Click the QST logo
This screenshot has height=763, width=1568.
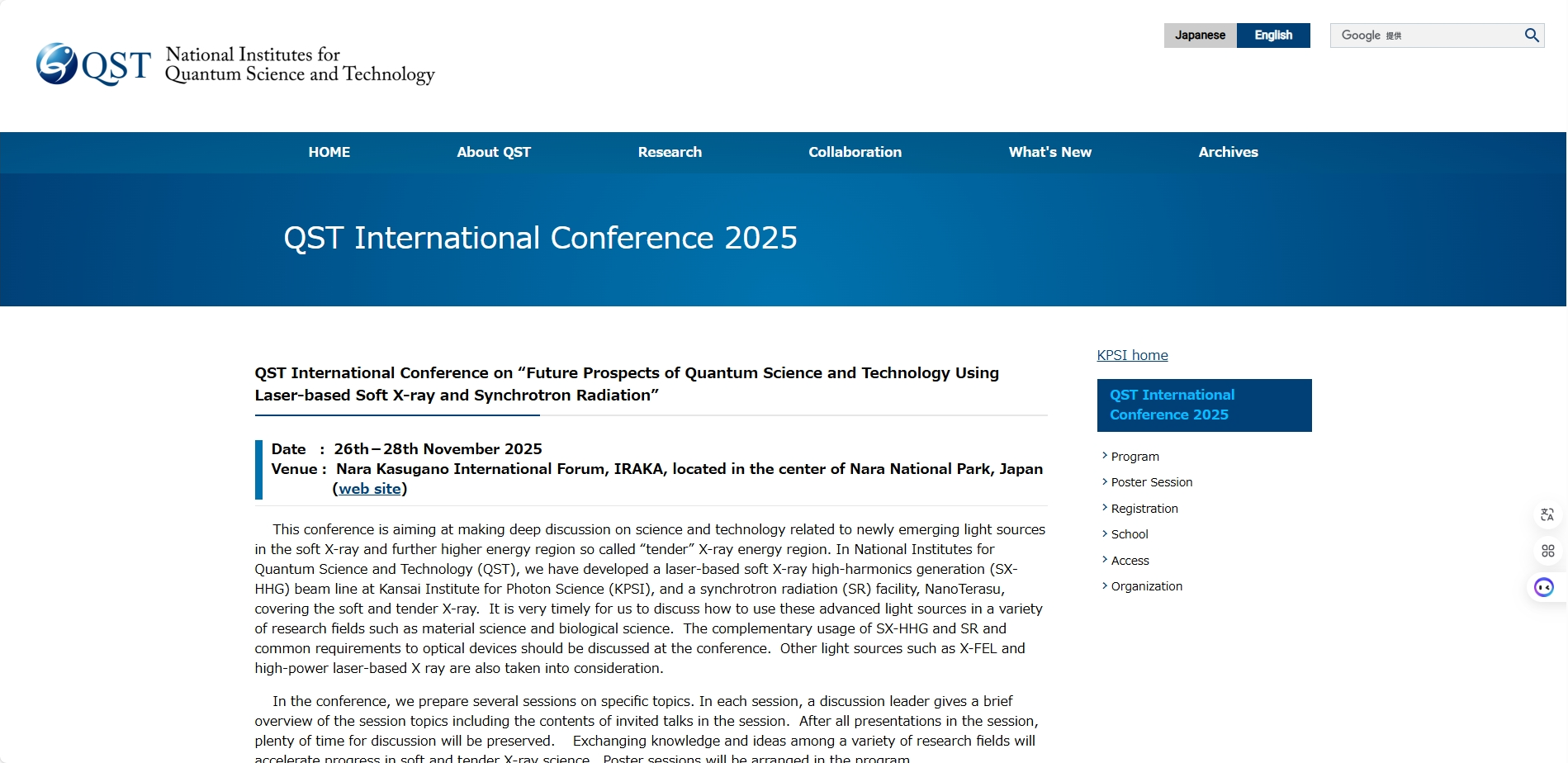click(94, 64)
